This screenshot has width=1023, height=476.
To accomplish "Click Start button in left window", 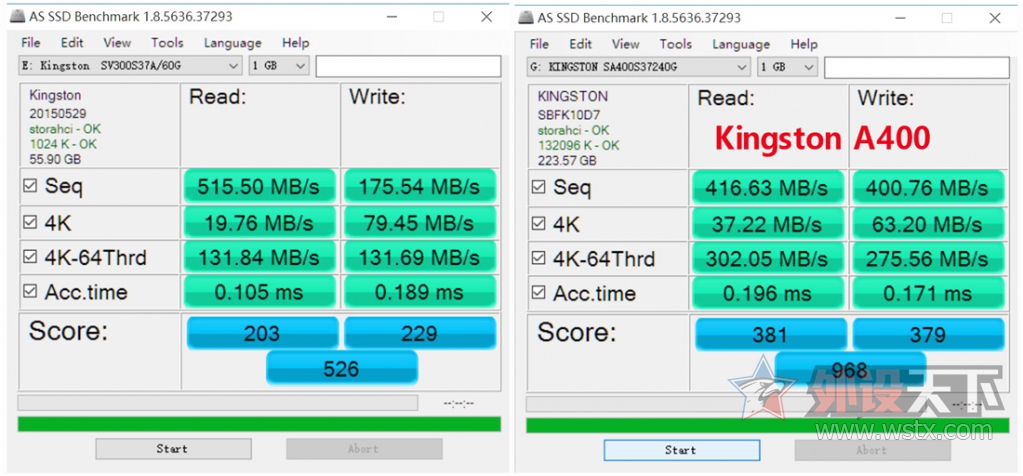I will (x=173, y=449).
